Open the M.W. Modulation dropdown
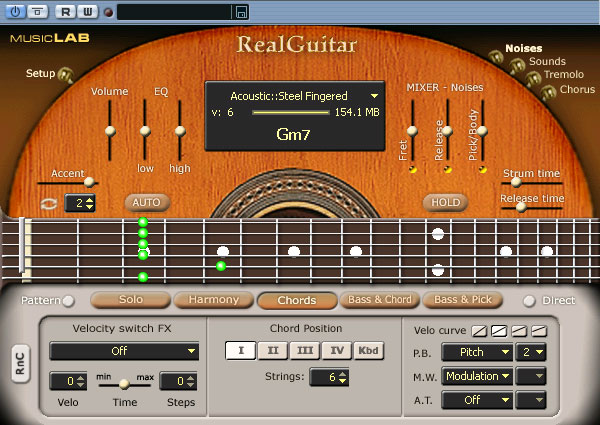 pyautogui.click(x=477, y=376)
